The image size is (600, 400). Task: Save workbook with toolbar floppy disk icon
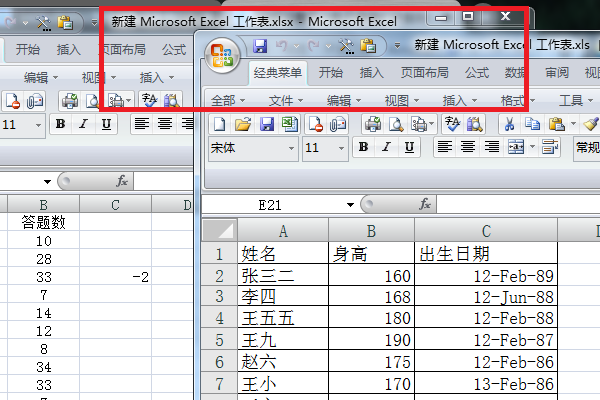[x=267, y=124]
